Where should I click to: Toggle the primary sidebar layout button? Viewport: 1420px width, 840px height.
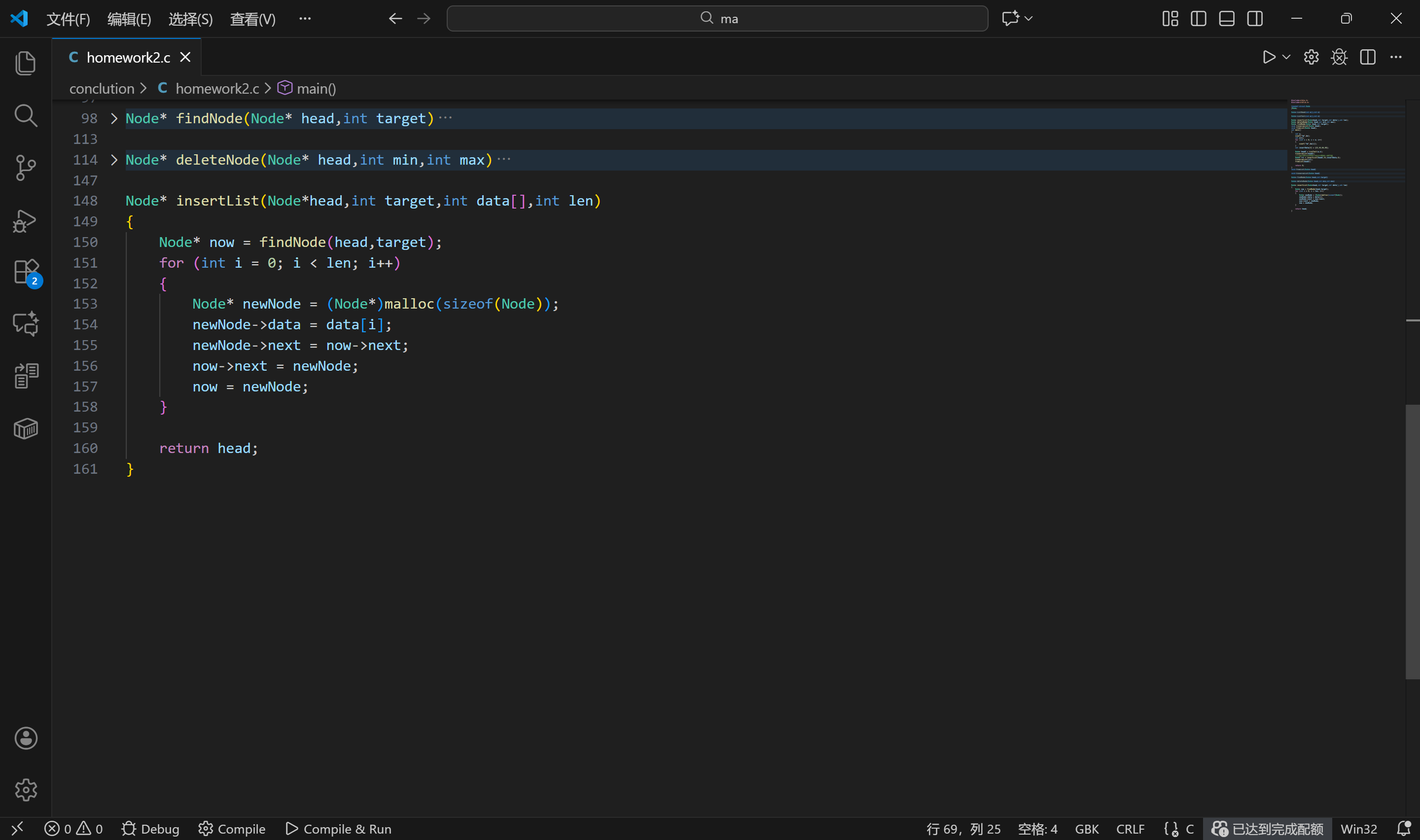coord(1198,19)
